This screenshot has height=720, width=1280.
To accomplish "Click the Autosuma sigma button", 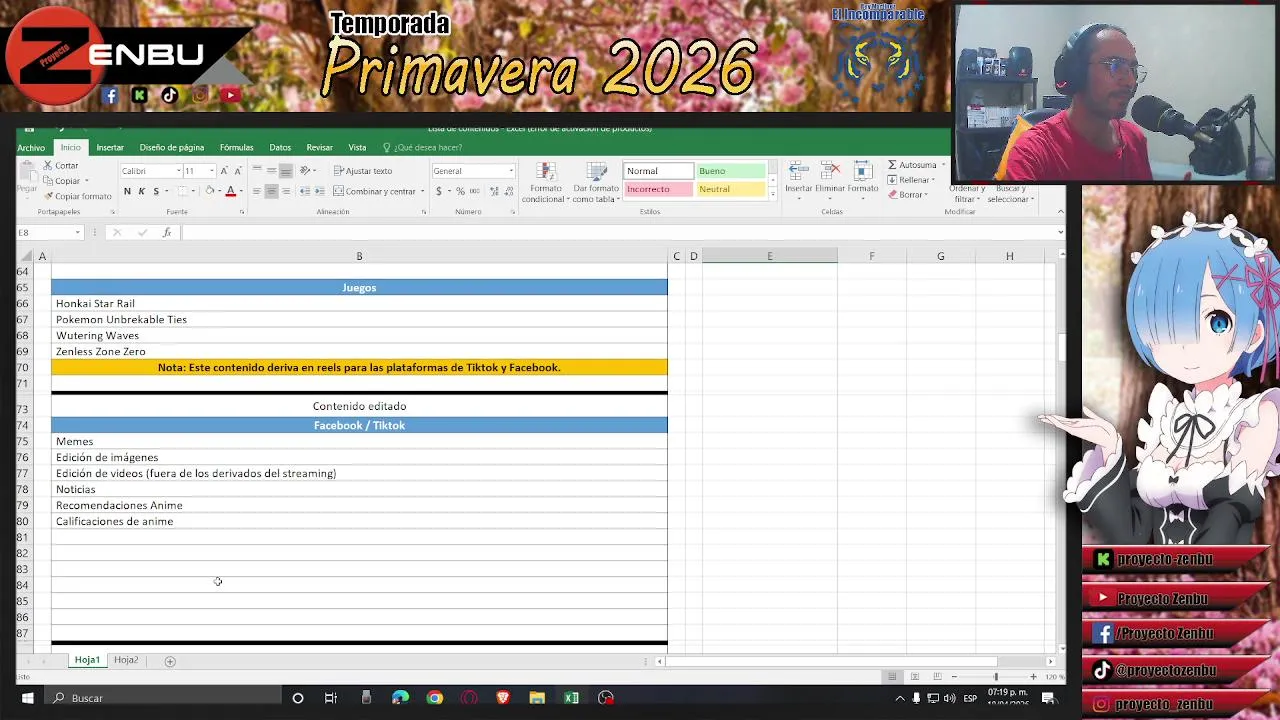I will tap(913, 165).
